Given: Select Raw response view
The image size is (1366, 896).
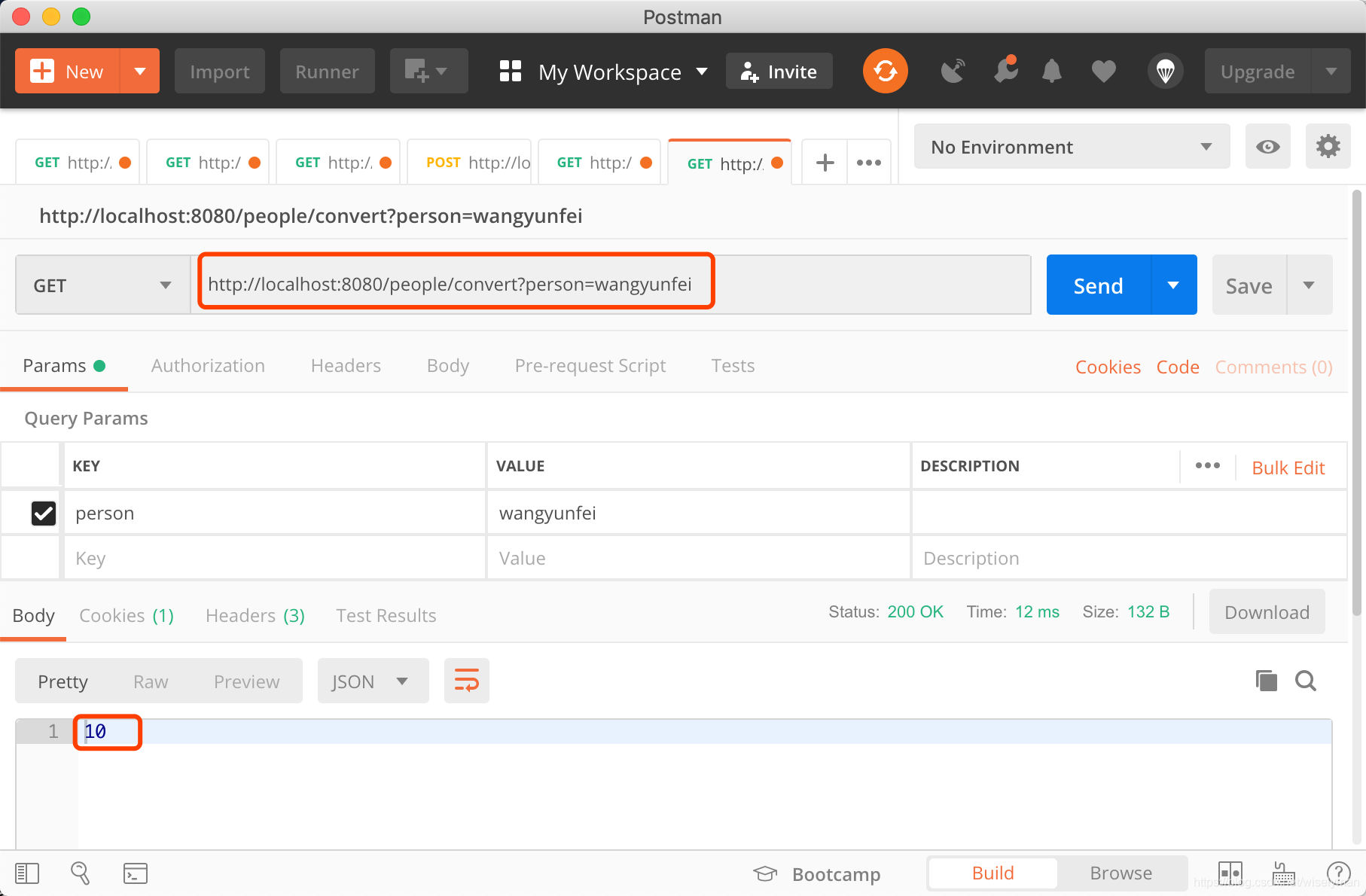Looking at the screenshot, I should tap(151, 681).
